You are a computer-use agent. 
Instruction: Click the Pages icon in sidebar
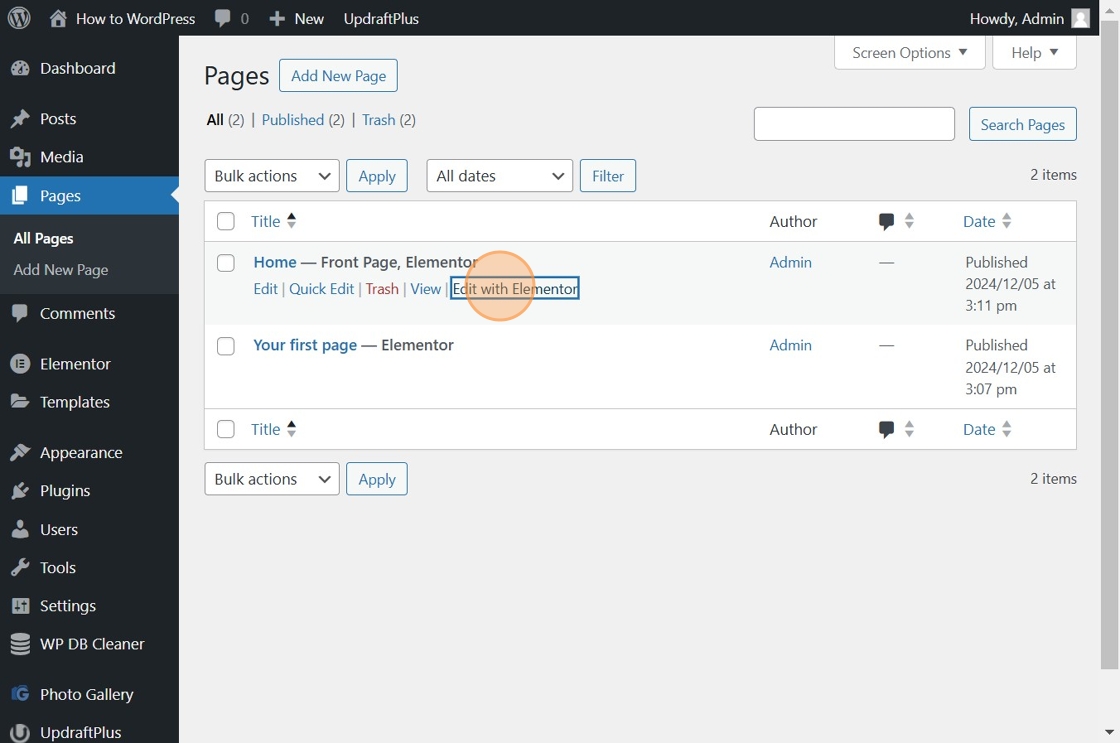click(x=20, y=196)
